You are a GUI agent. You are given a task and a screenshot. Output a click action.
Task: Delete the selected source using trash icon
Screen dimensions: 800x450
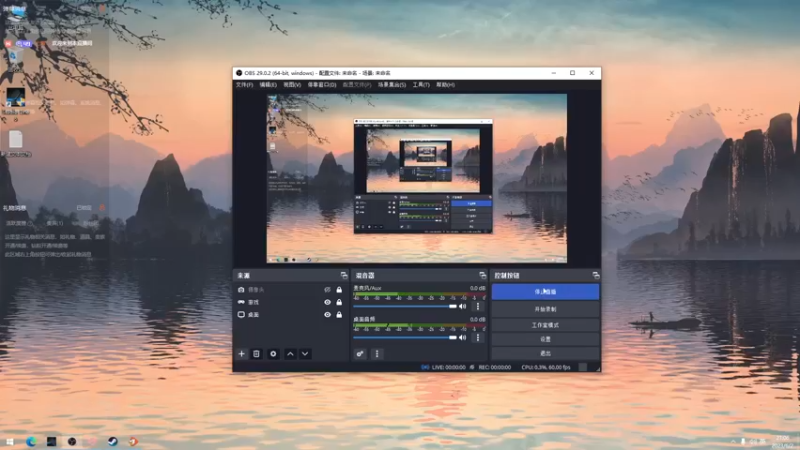257,354
